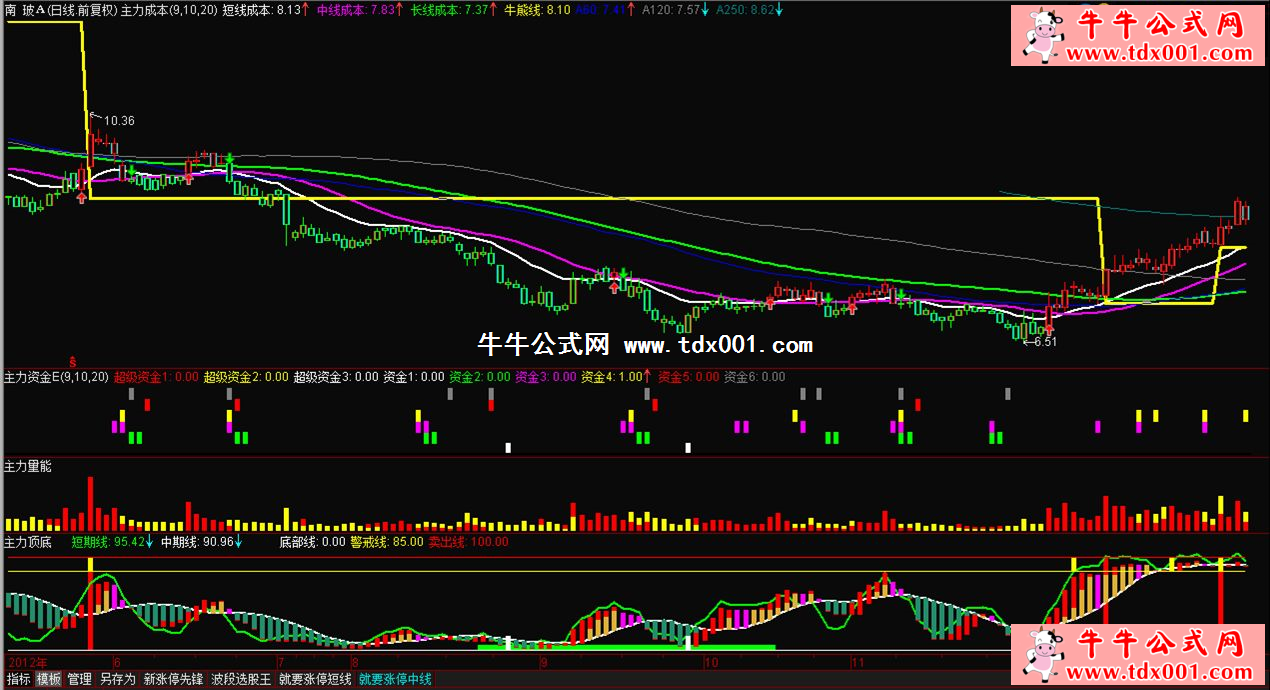Image resolution: width=1270 pixels, height=690 pixels.
Task: Click the 资金6: 0.00 value
Action: click(x=754, y=377)
